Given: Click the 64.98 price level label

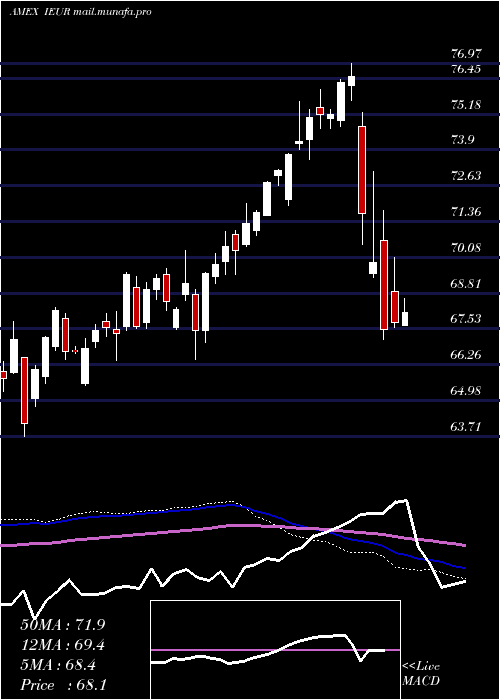Looking at the screenshot, I should point(466,391).
